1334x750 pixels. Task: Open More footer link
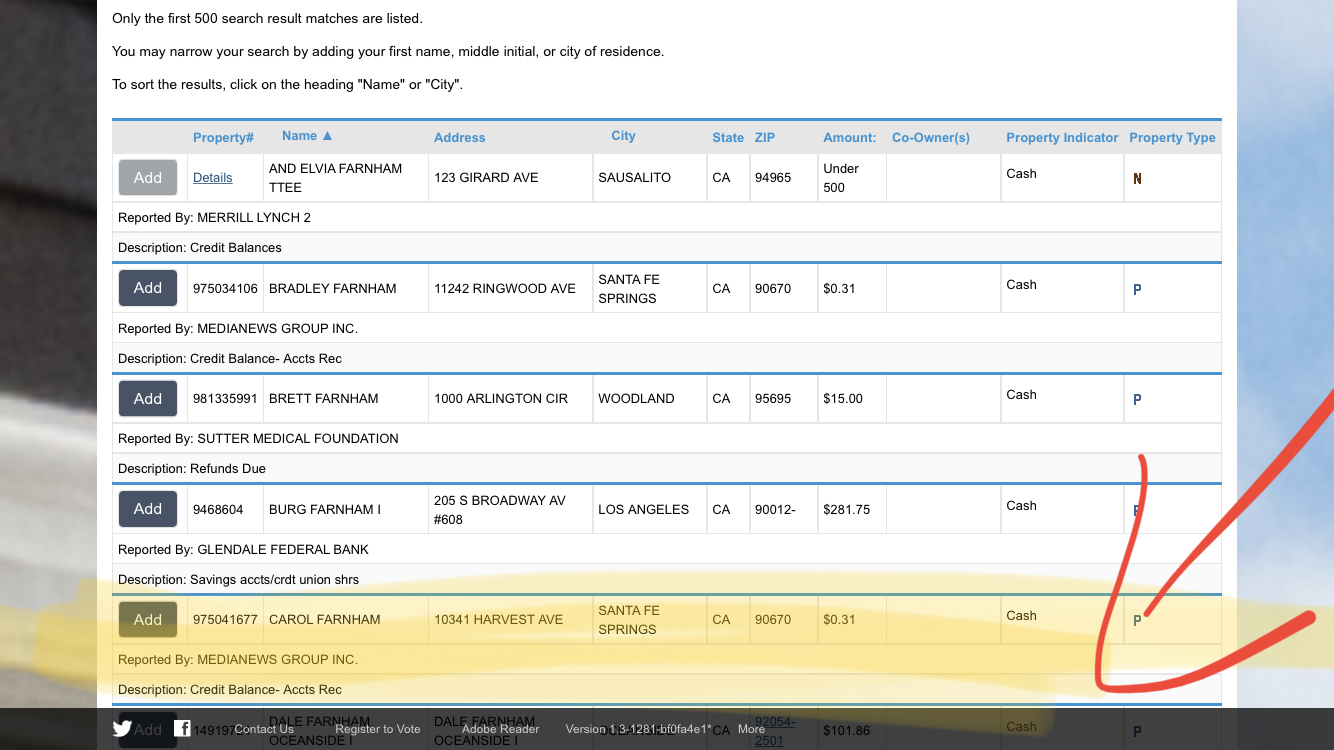click(751, 729)
